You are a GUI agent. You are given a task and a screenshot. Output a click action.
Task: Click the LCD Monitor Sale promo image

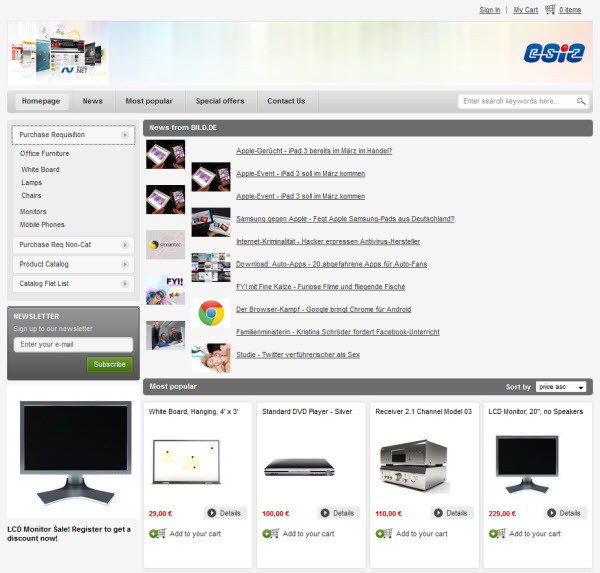(75, 453)
